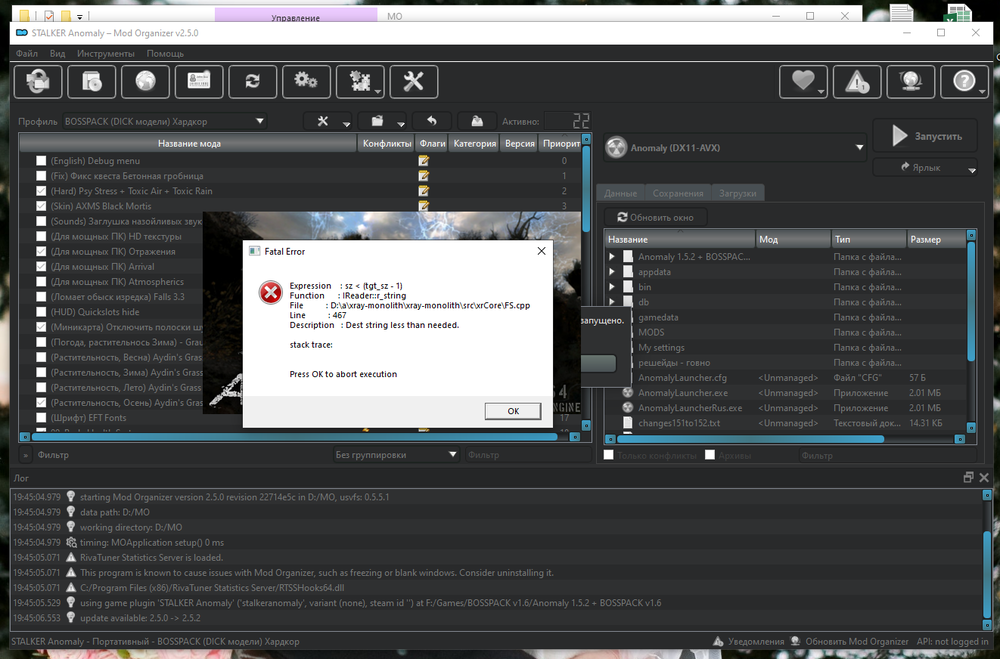The width and height of the screenshot is (1000, 659).
Task: Open the Инструменты menu
Action: 105,53
